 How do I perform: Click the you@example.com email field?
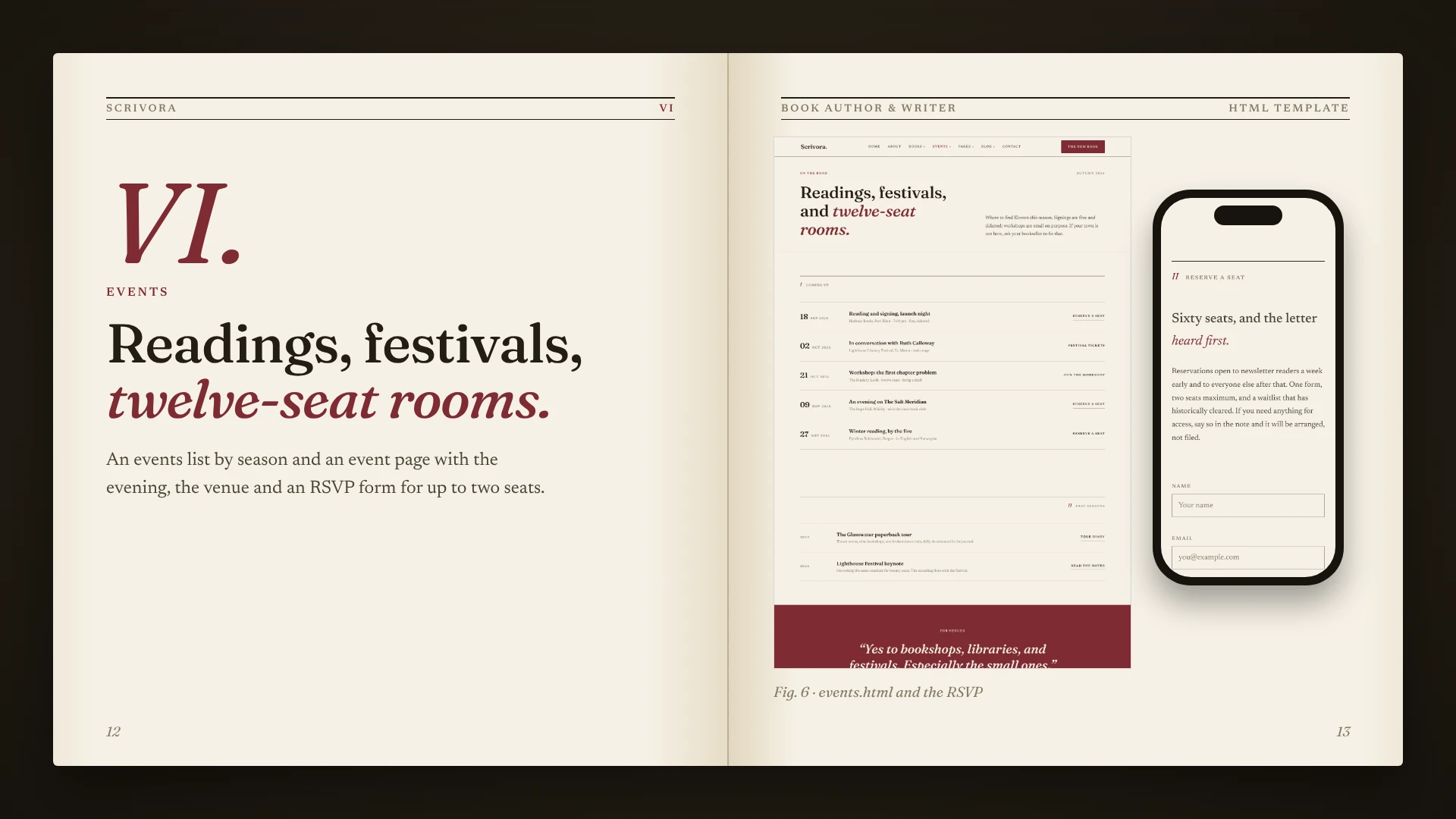(x=1248, y=557)
